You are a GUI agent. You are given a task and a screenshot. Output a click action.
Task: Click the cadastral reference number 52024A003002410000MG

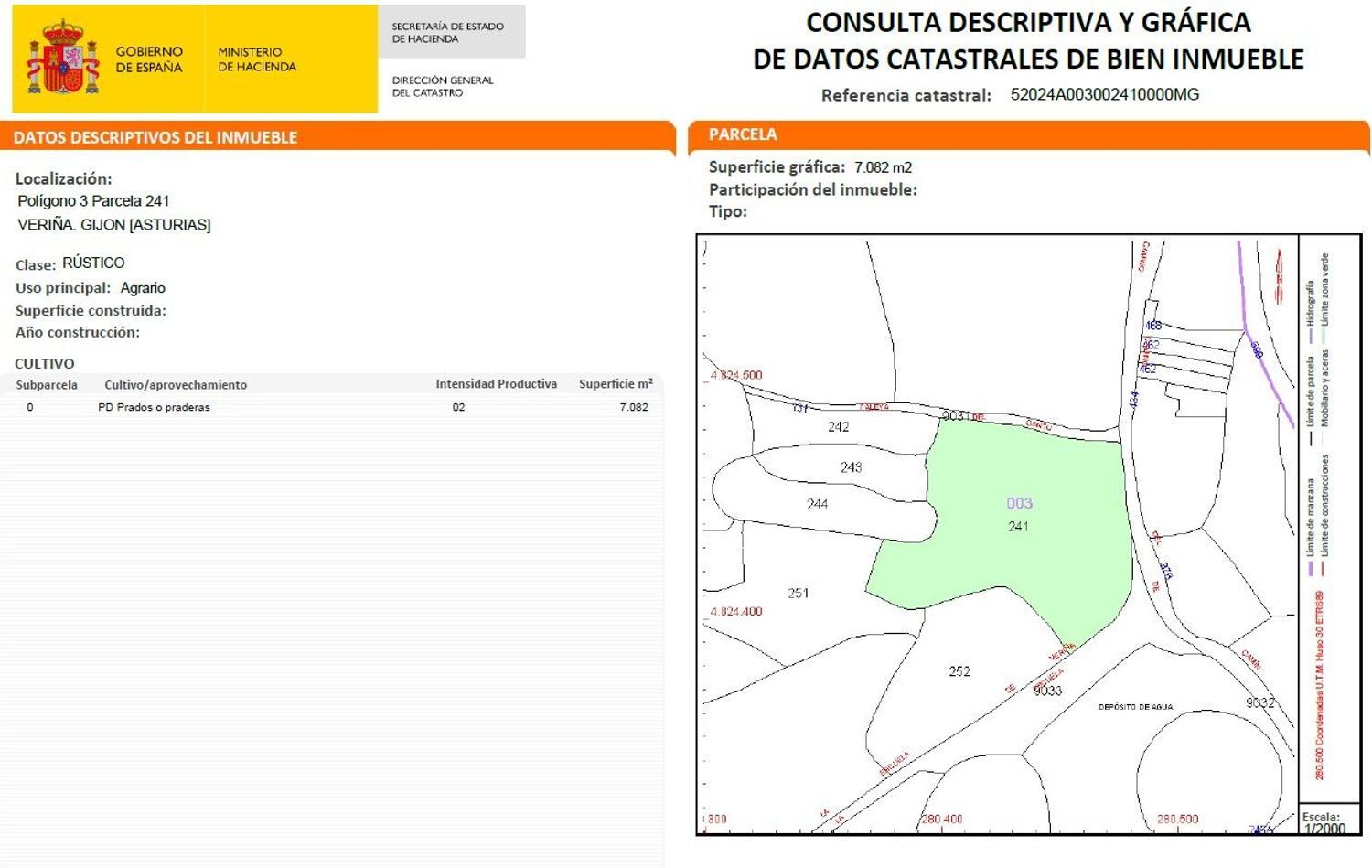point(1104,94)
